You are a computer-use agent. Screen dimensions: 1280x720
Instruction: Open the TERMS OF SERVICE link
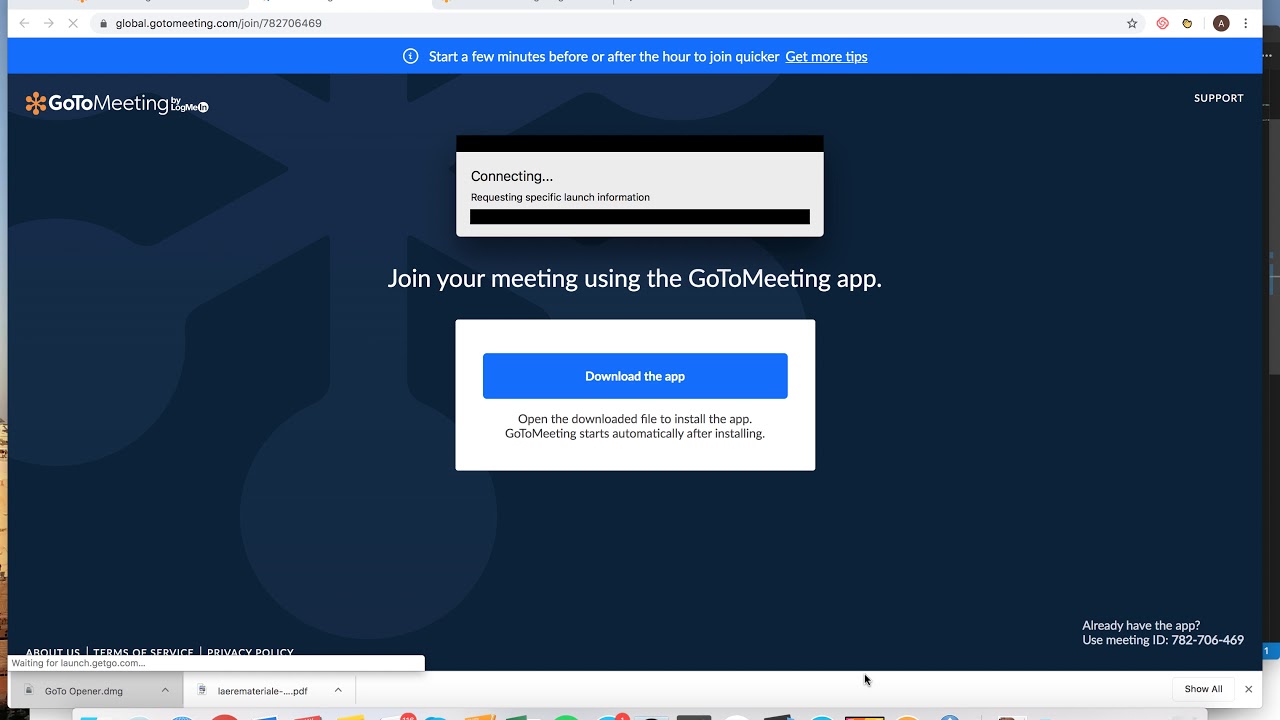click(x=143, y=653)
